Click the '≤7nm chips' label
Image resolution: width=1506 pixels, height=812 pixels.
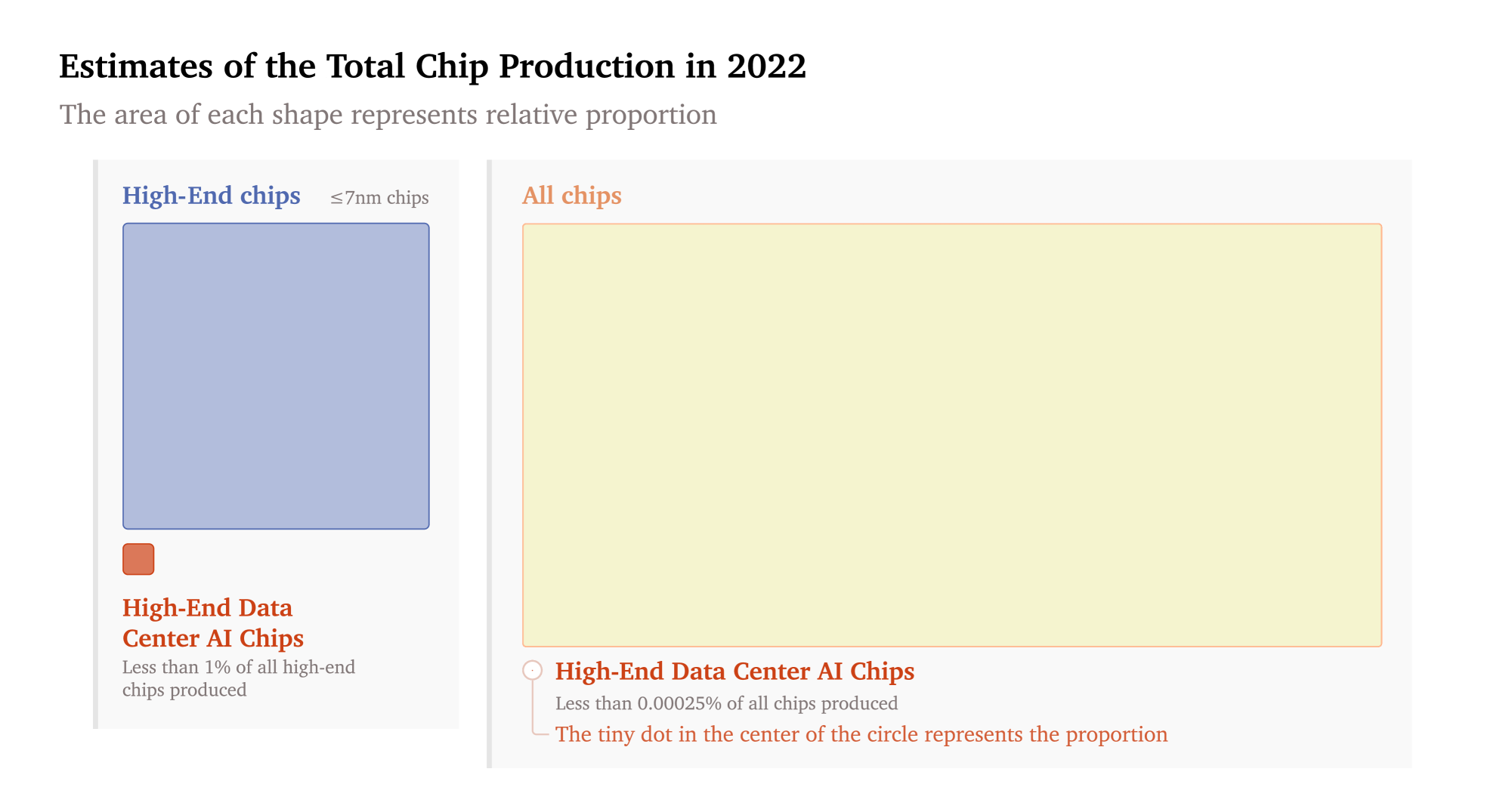coord(379,198)
